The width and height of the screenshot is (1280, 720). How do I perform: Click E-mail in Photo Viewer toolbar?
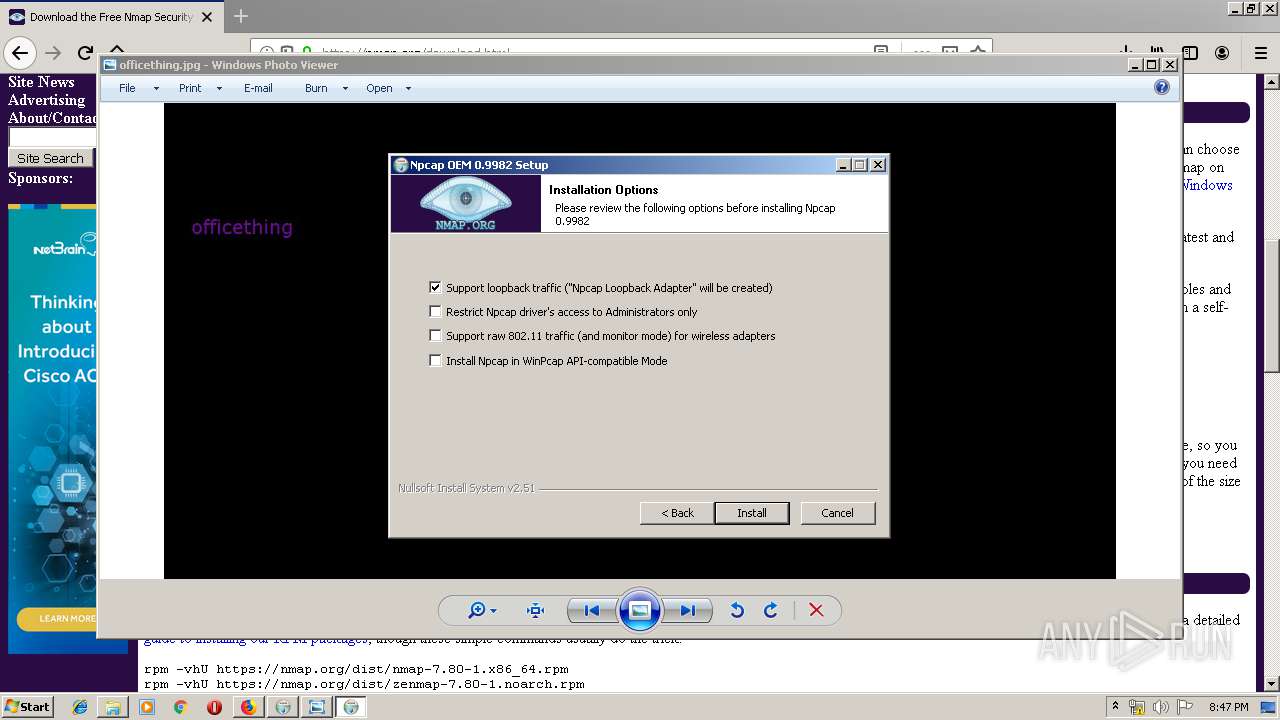point(258,88)
